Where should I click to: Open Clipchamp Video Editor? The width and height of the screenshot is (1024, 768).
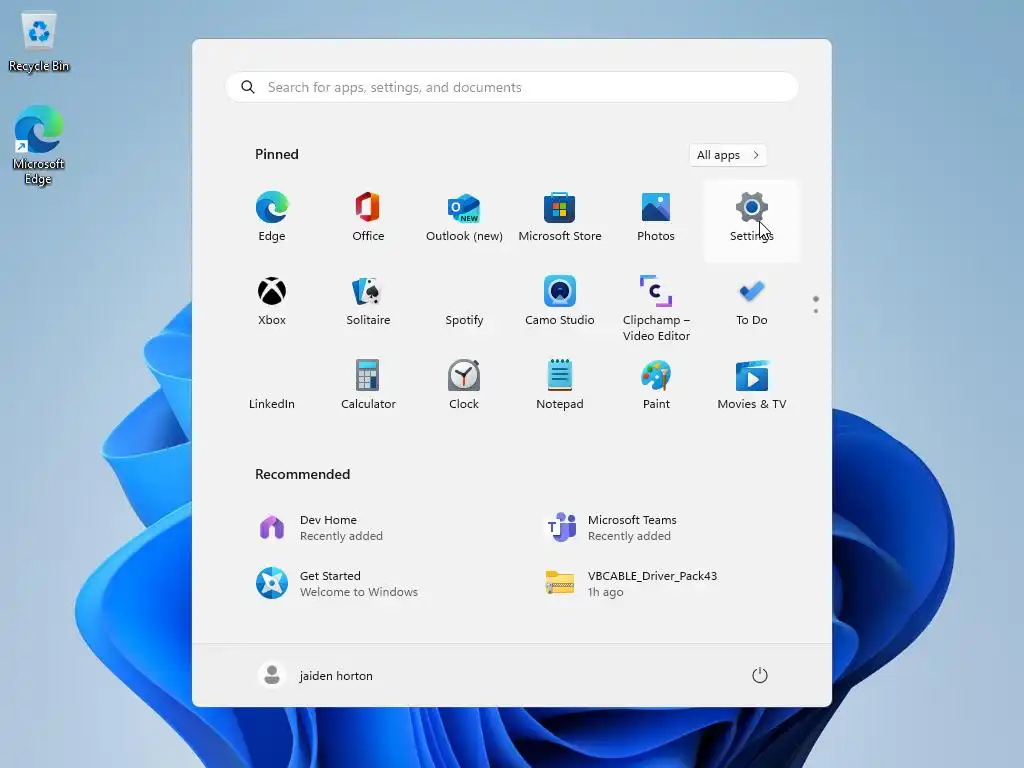tap(656, 307)
